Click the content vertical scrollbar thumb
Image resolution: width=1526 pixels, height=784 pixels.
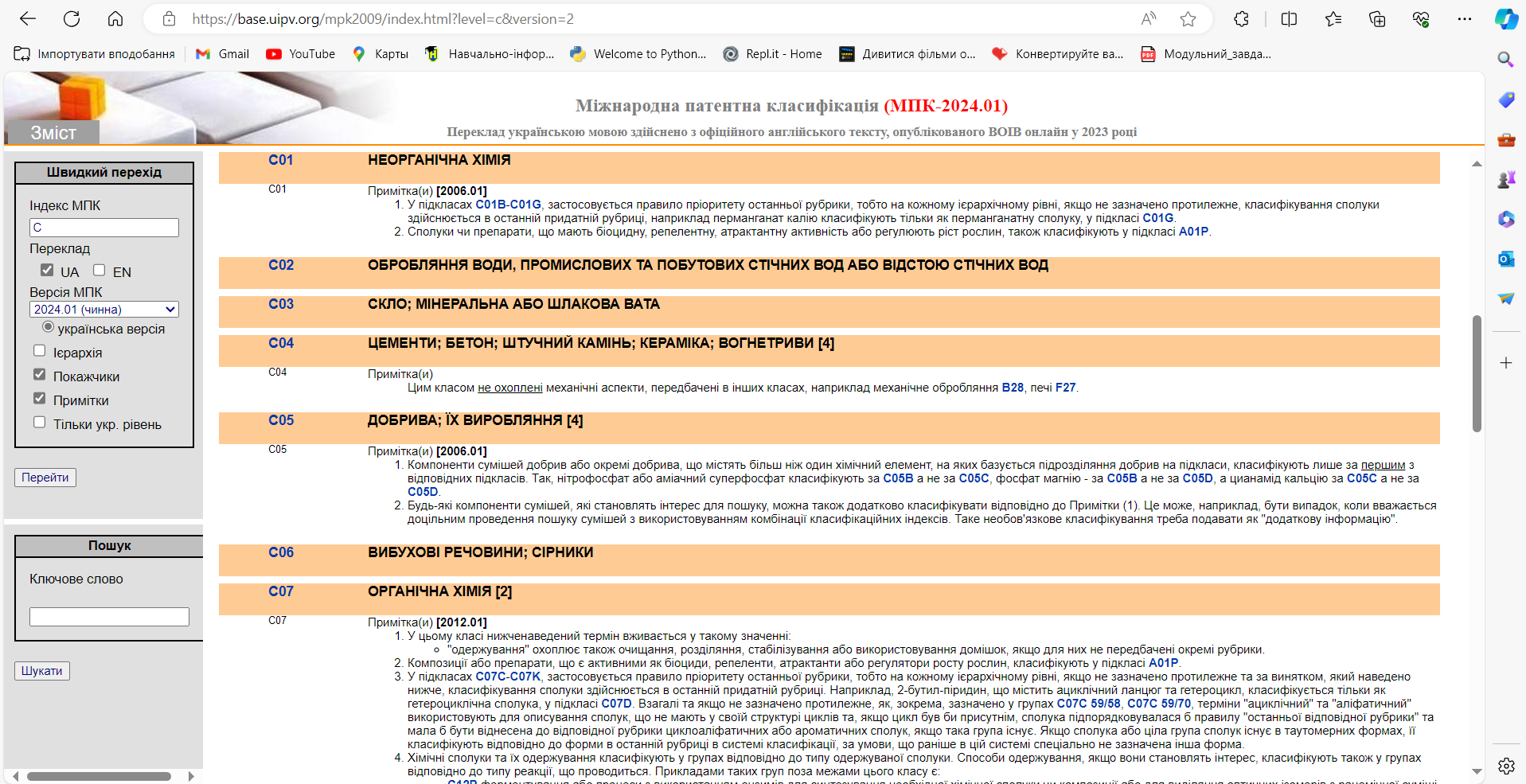click(x=1477, y=374)
